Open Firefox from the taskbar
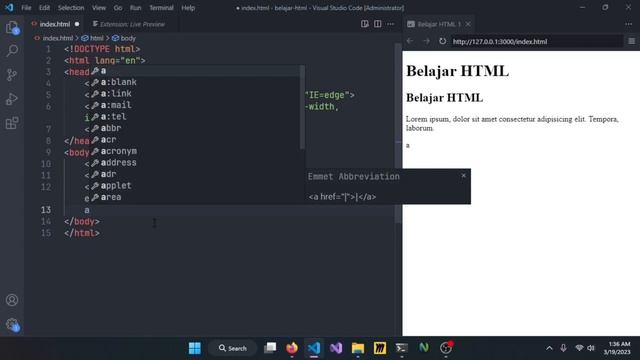 pos(292,348)
